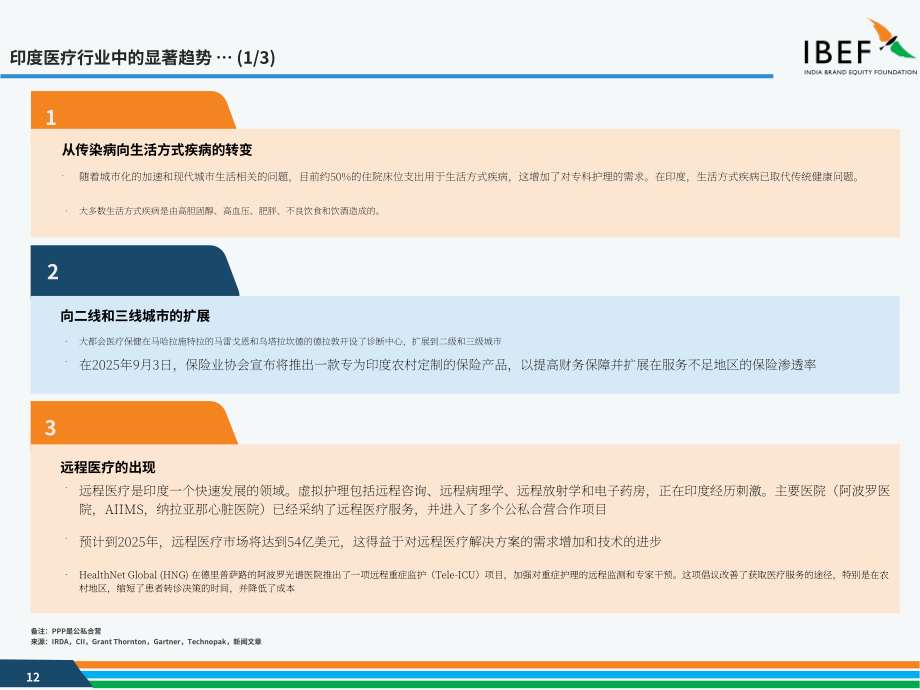
Task: Click the bullet beginning 远程医疗是印度一个快速发展
Action: click(485, 500)
